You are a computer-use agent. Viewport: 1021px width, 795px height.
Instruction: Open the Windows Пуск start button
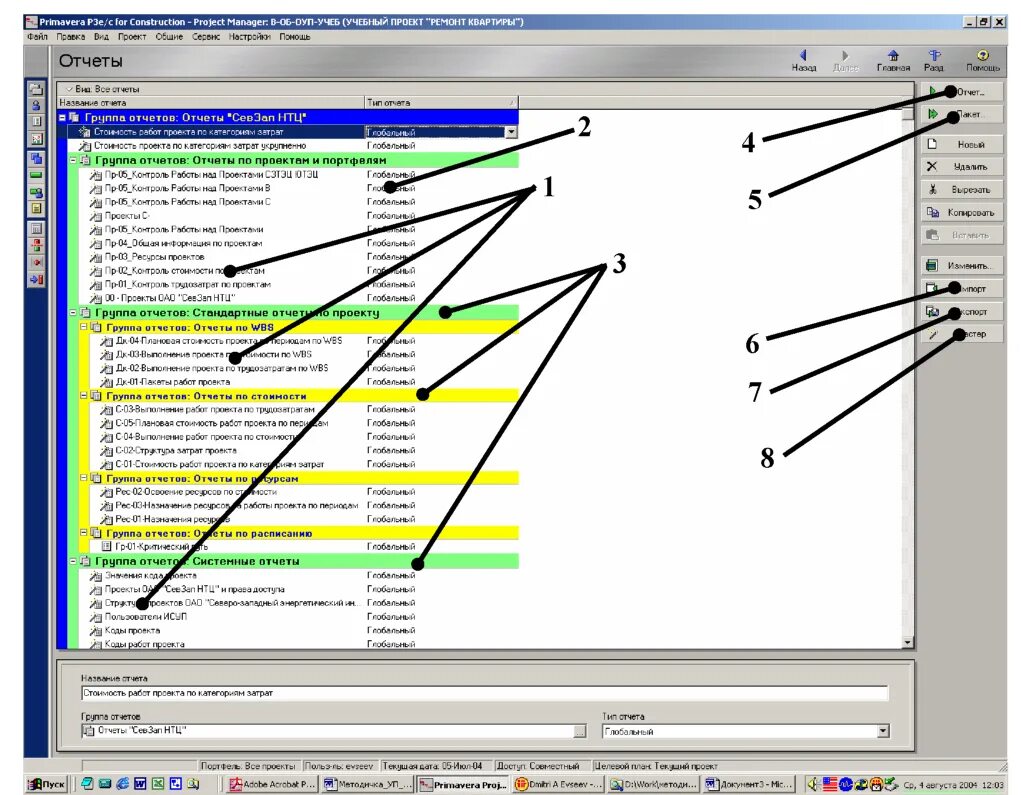pos(47,784)
